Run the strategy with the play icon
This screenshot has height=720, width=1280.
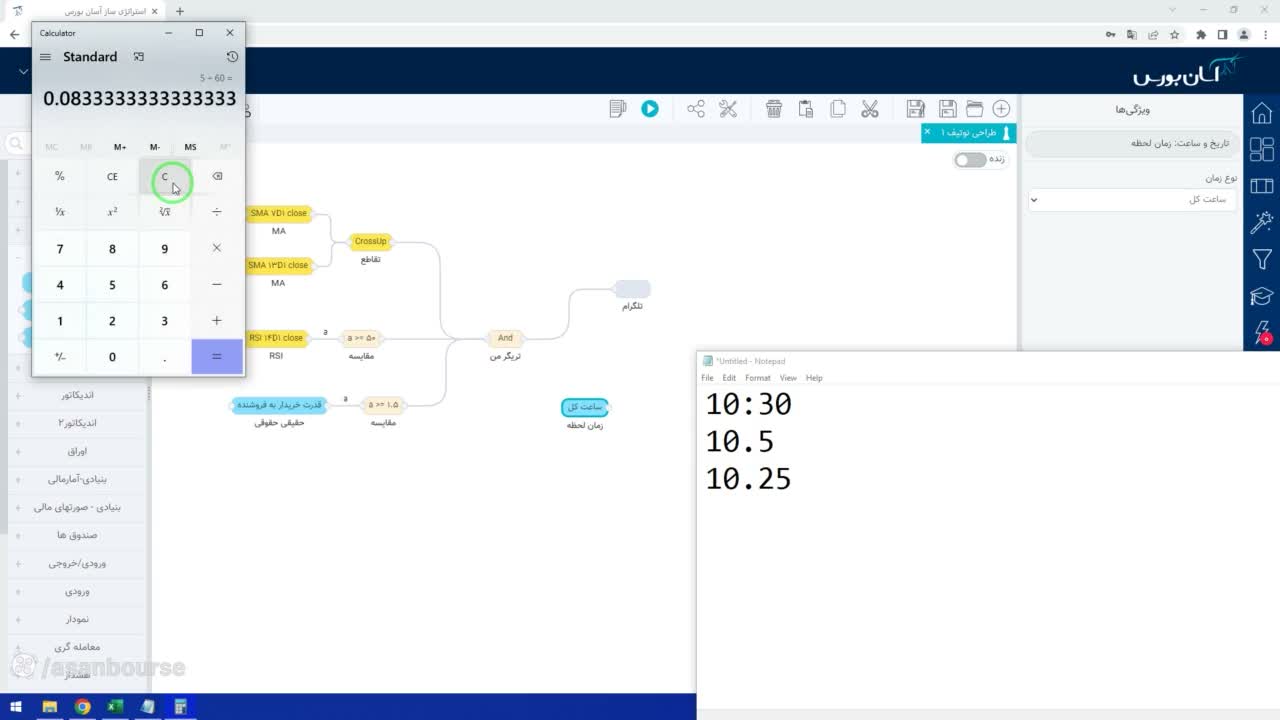tap(650, 109)
